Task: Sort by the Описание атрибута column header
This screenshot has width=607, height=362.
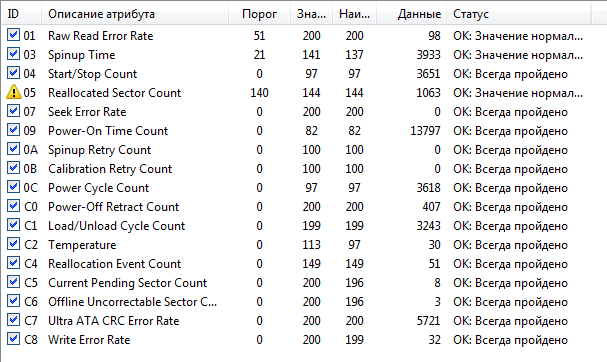Action: click(135, 14)
